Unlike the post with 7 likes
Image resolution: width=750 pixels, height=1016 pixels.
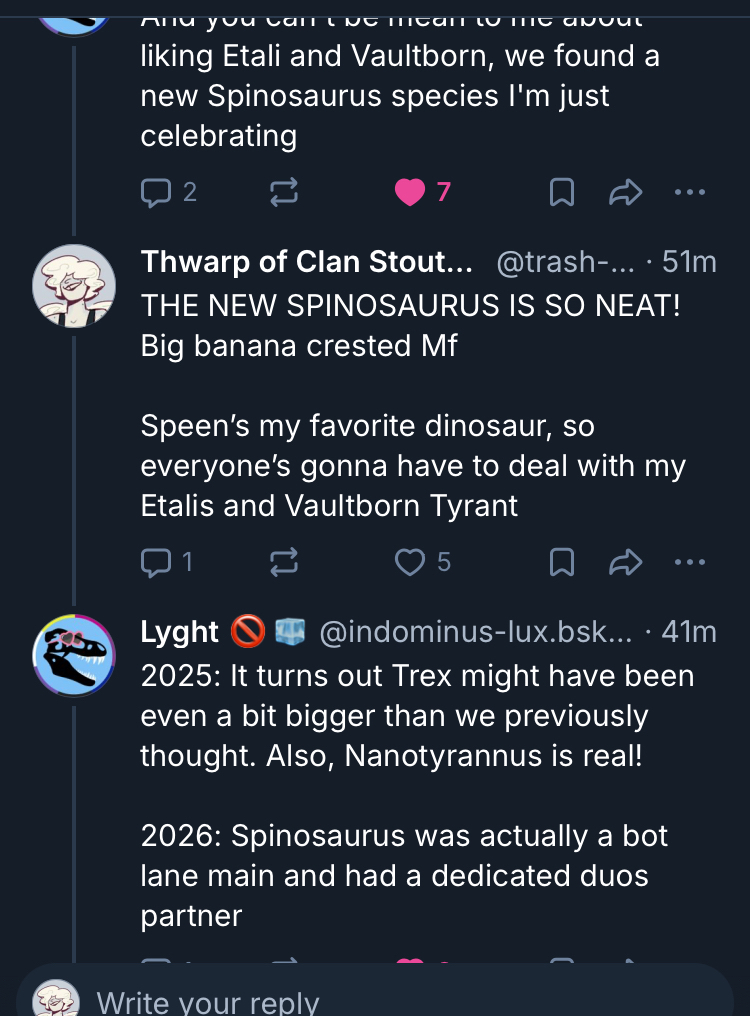coord(410,192)
